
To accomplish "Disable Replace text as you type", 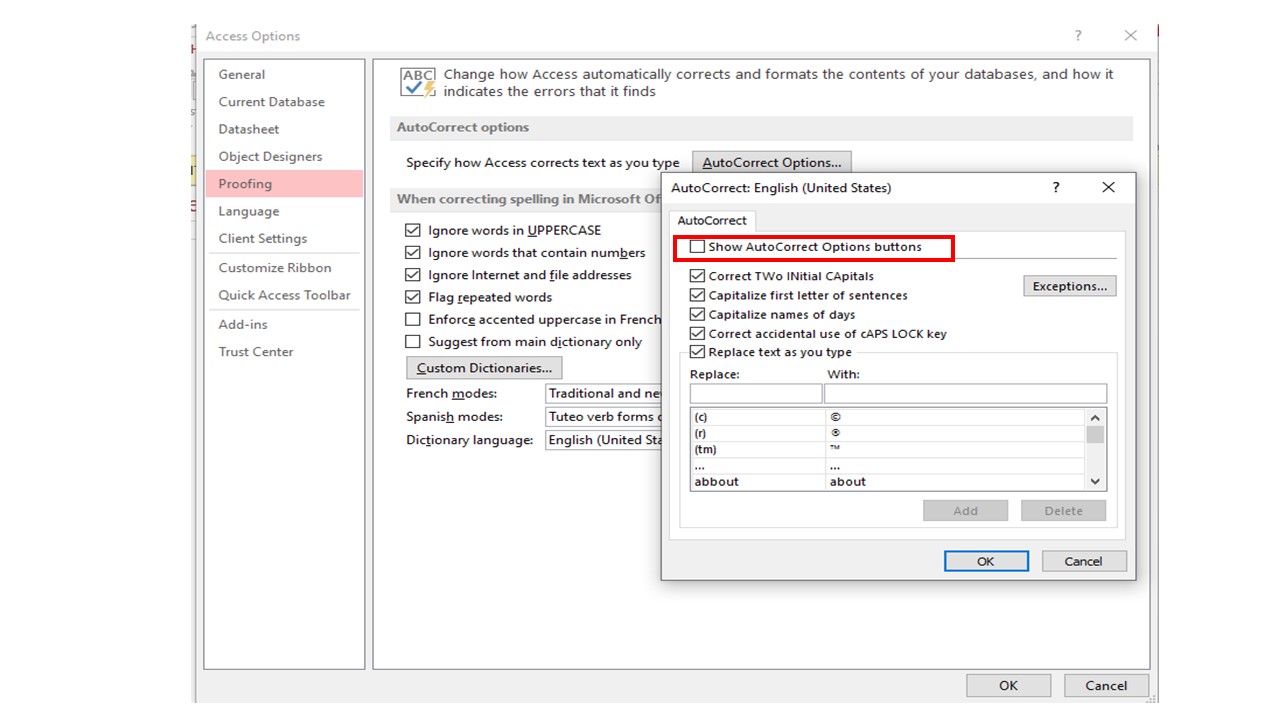I will tap(697, 352).
